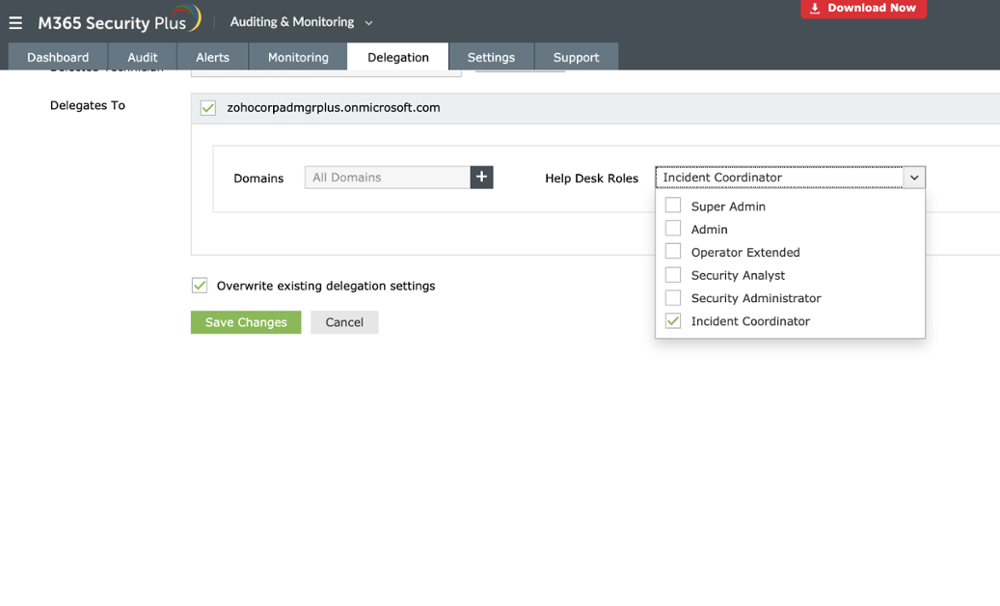Click the Delegates To label
This screenshot has width=1000, height=606.
(x=87, y=105)
